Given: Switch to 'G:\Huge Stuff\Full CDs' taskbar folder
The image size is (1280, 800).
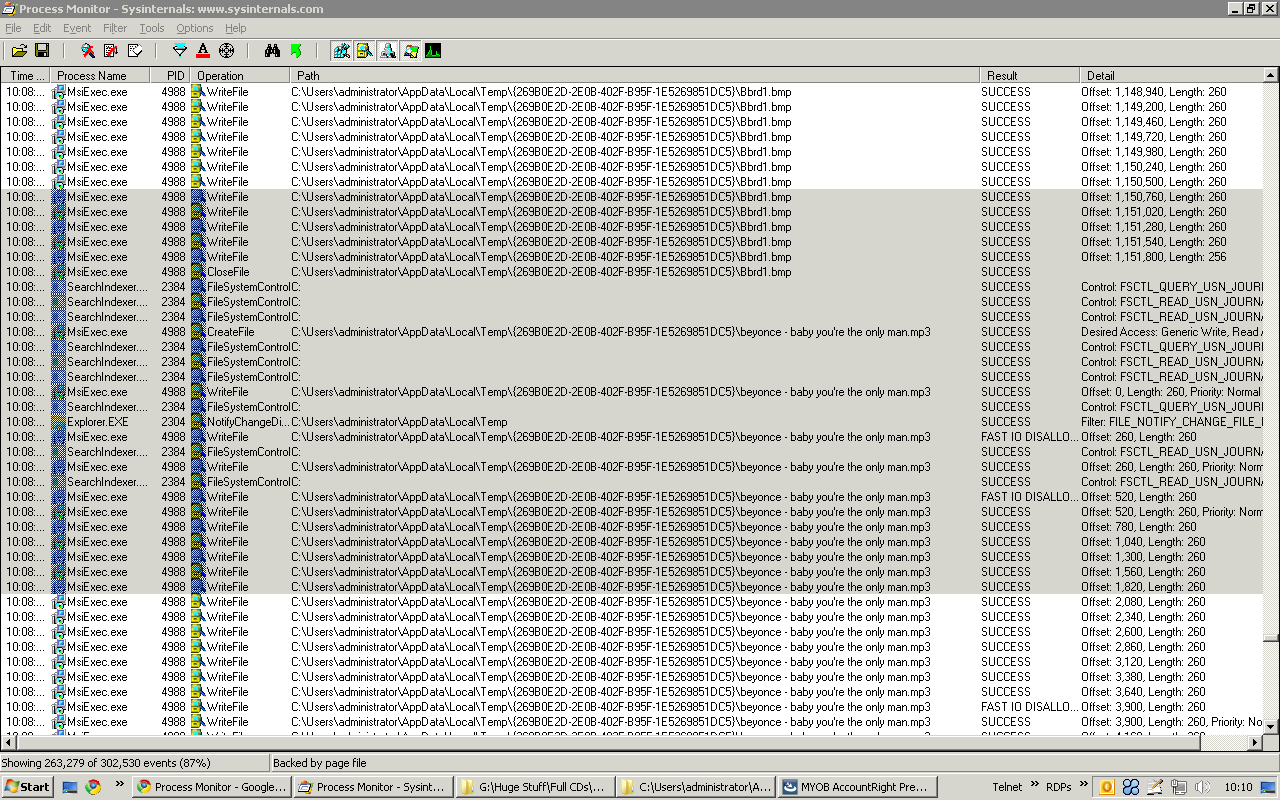Looking at the screenshot, I should (535, 787).
